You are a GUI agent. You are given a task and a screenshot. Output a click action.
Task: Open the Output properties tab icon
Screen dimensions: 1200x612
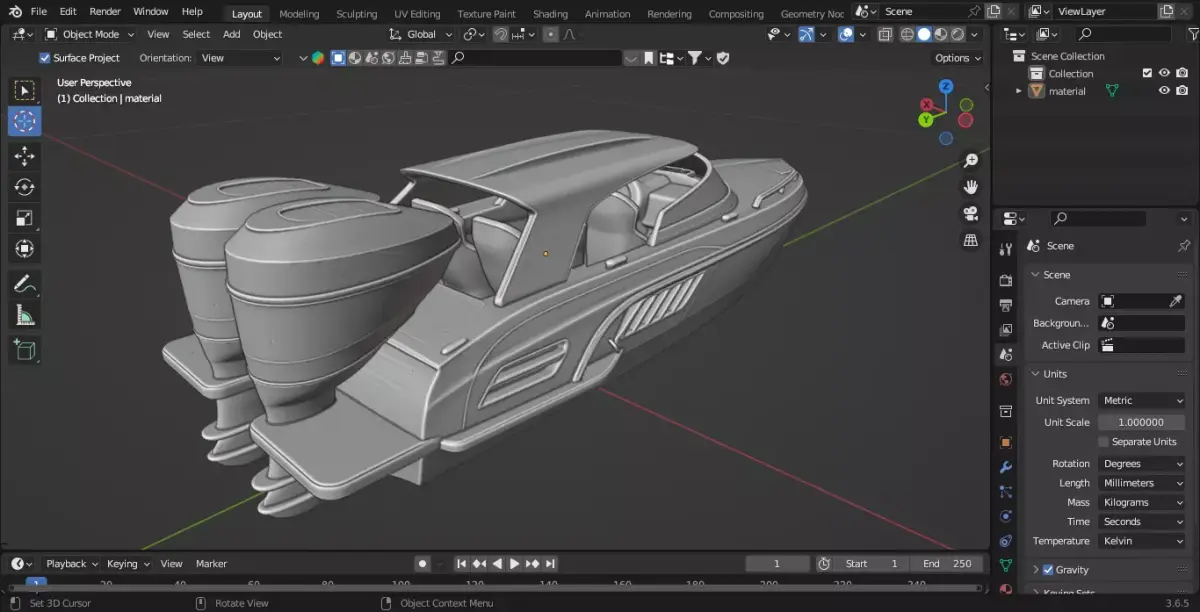click(x=1006, y=305)
